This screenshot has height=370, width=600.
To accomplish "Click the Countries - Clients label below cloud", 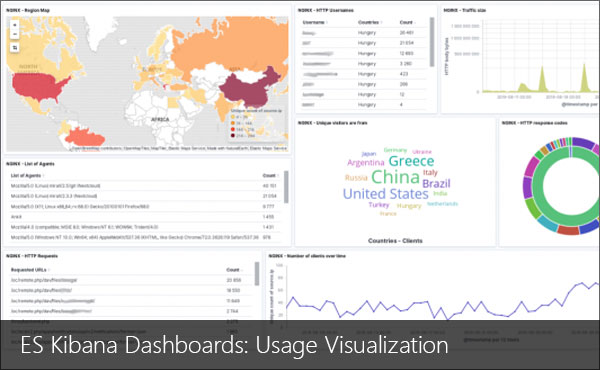I will click(x=395, y=241).
